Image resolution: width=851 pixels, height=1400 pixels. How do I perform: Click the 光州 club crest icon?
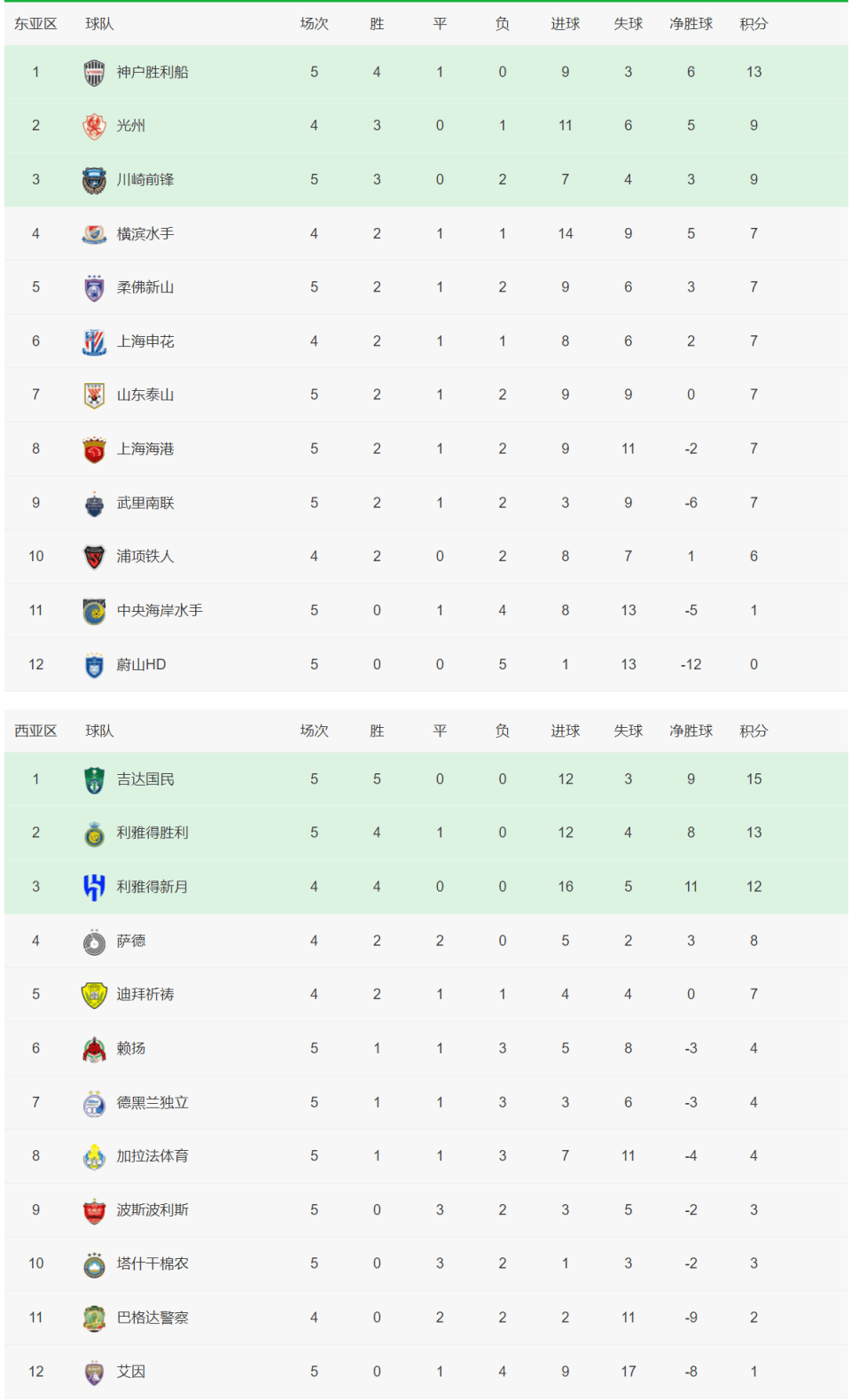94,126
